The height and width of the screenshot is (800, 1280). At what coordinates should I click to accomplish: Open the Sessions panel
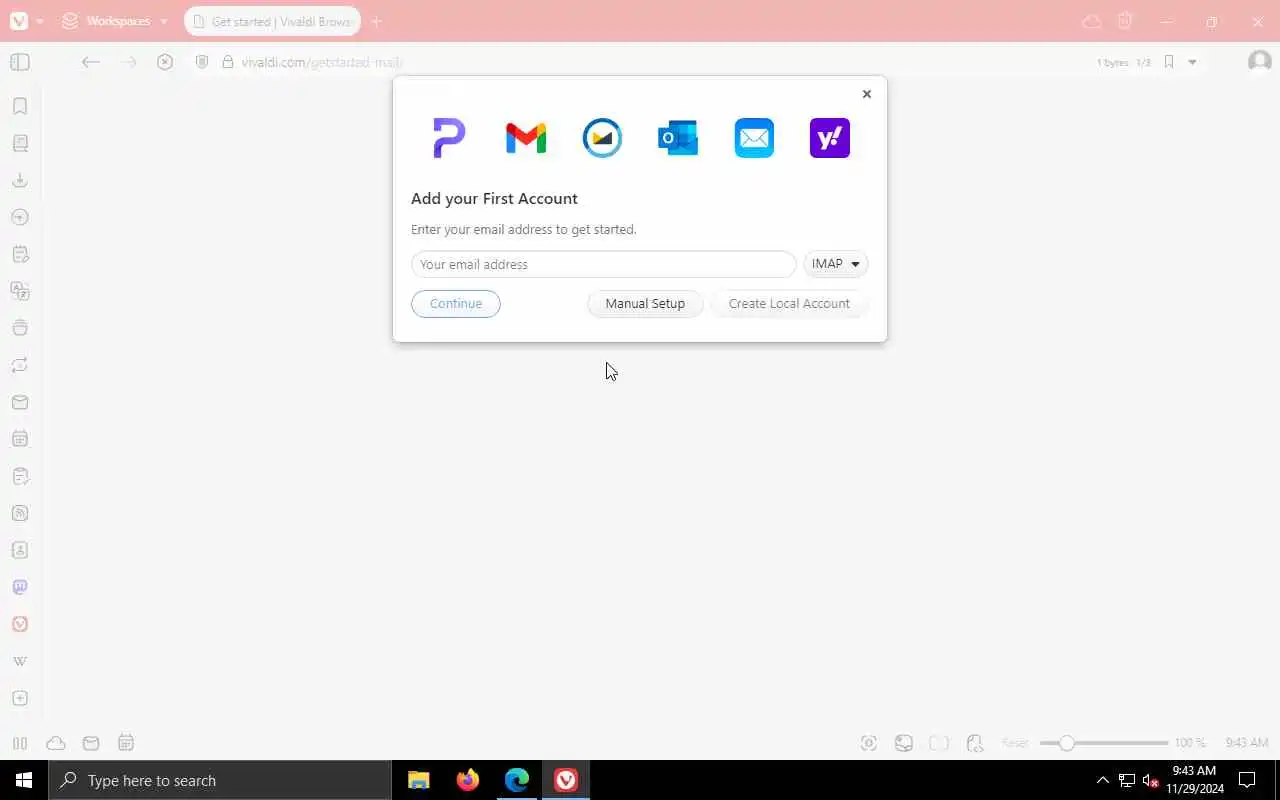click(20, 365)
